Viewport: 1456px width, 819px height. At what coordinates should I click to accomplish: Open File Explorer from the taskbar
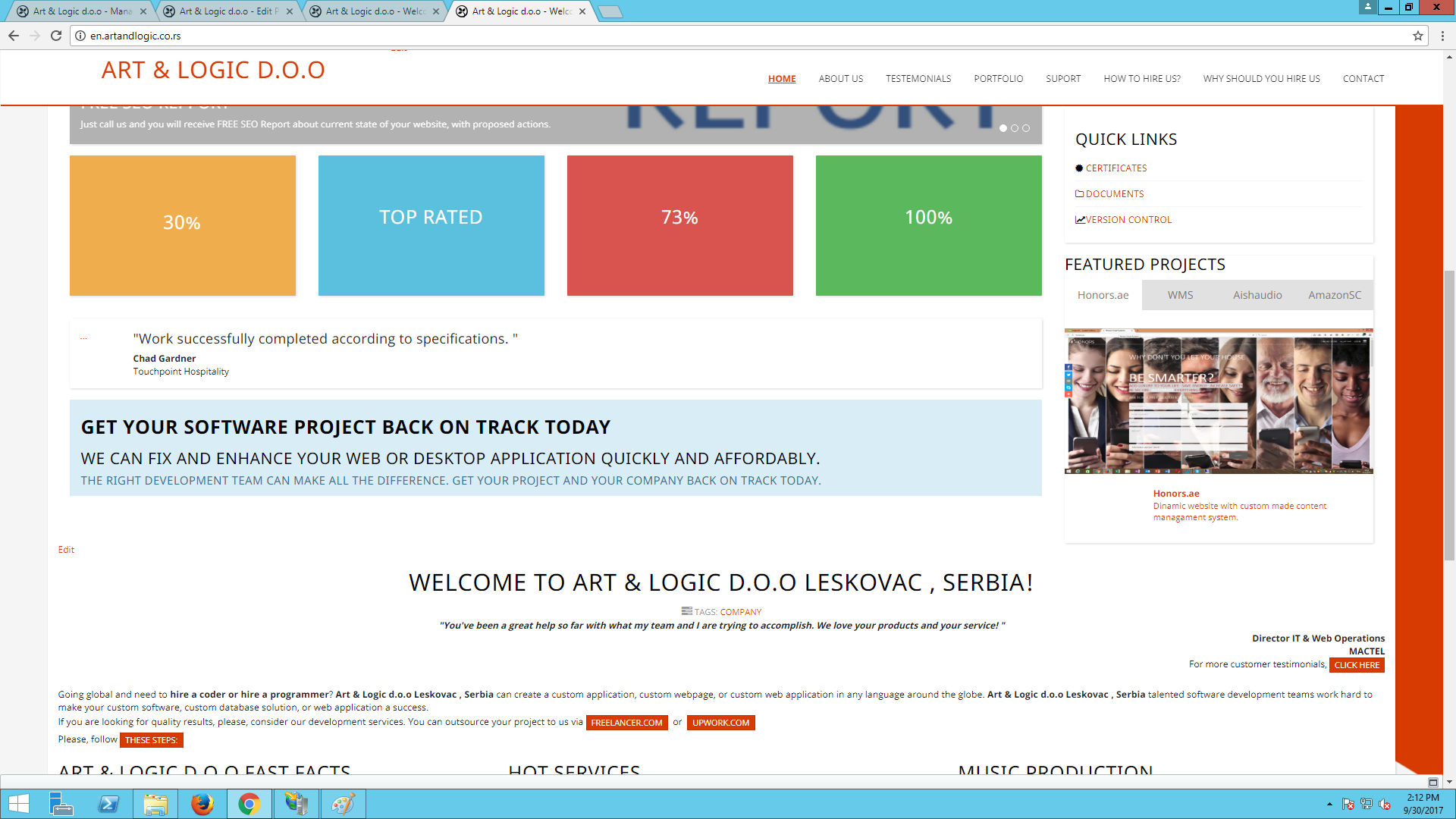155,804
